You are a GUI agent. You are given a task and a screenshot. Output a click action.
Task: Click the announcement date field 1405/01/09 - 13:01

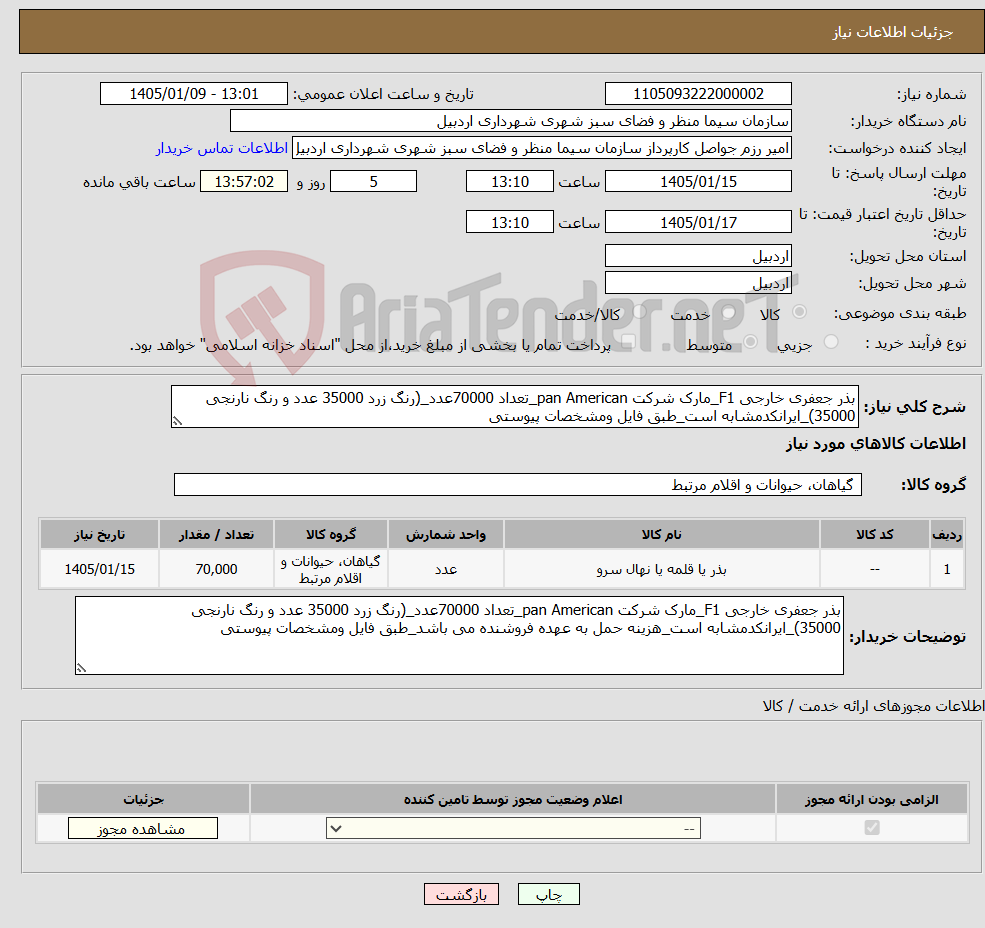(193, 94)
